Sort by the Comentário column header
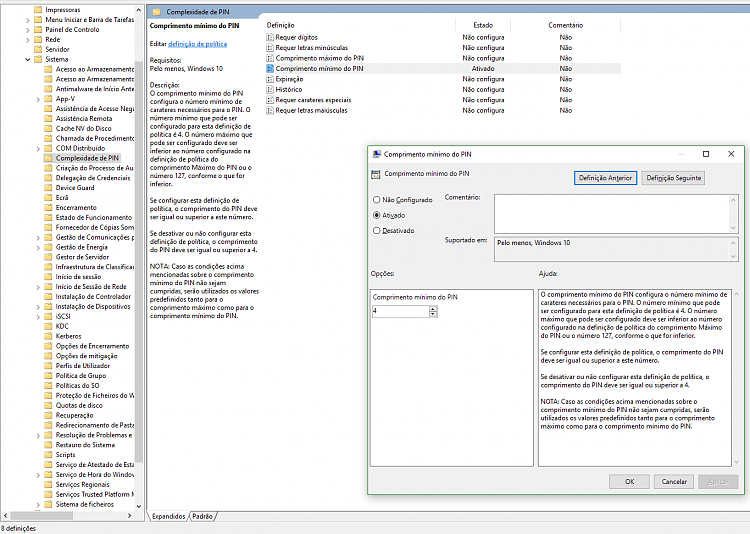The height and width of the screenshot is (534, 750). 565,25
